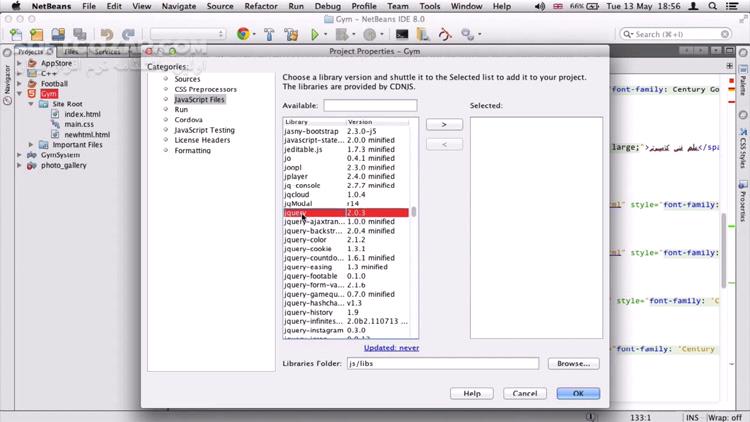Click the Clean and Build icon
750x422 pixels.
pos(291,34)
